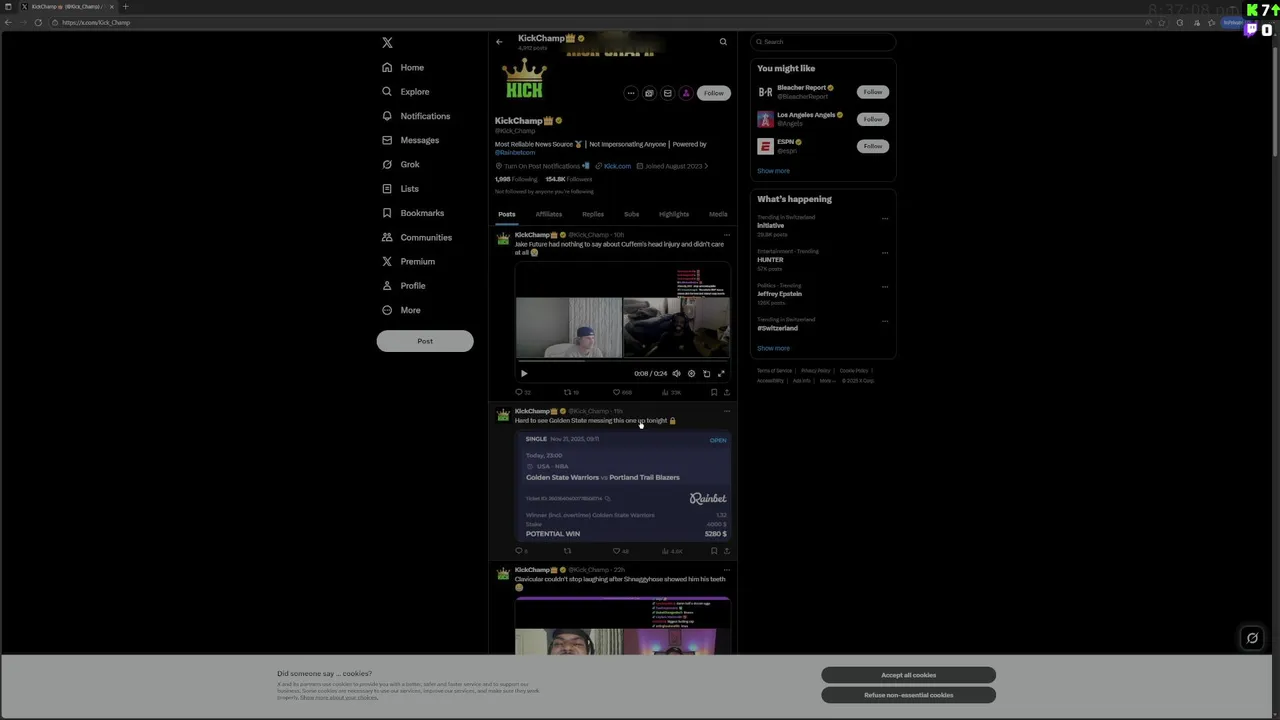Click the Post button
Viewport: 1280px width, 720px height.
point(425,341)
